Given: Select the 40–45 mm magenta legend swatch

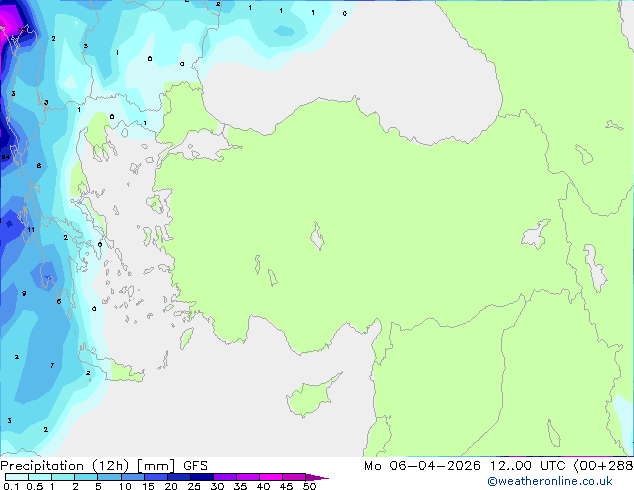Looking at the screenshot, I should click(x=271, y=477).
